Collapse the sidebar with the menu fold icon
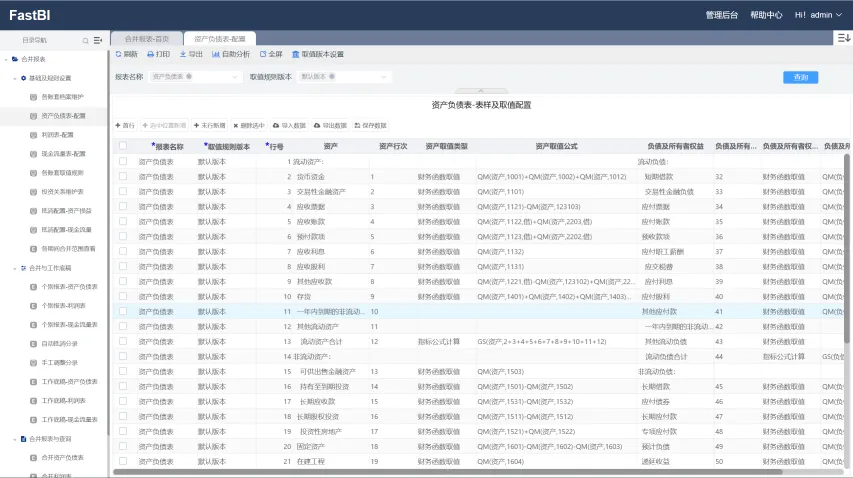853x478 pixels. point(98,40)
